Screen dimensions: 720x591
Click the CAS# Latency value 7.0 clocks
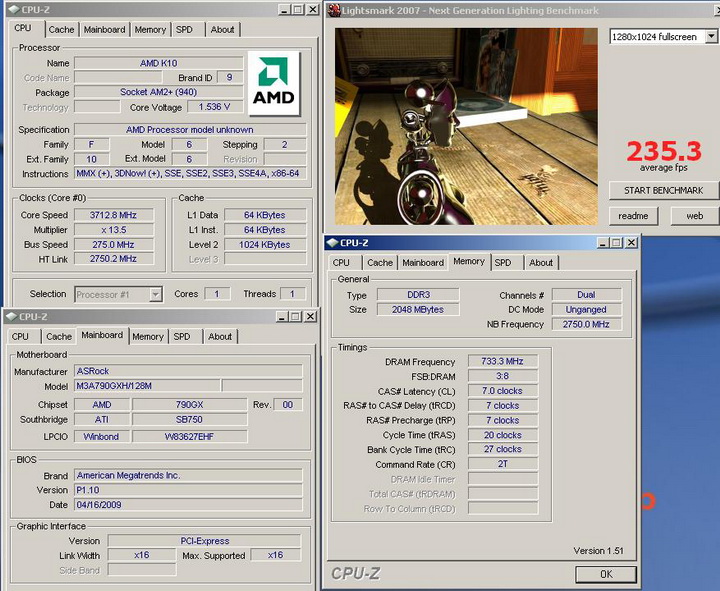(x=502, y=391)
